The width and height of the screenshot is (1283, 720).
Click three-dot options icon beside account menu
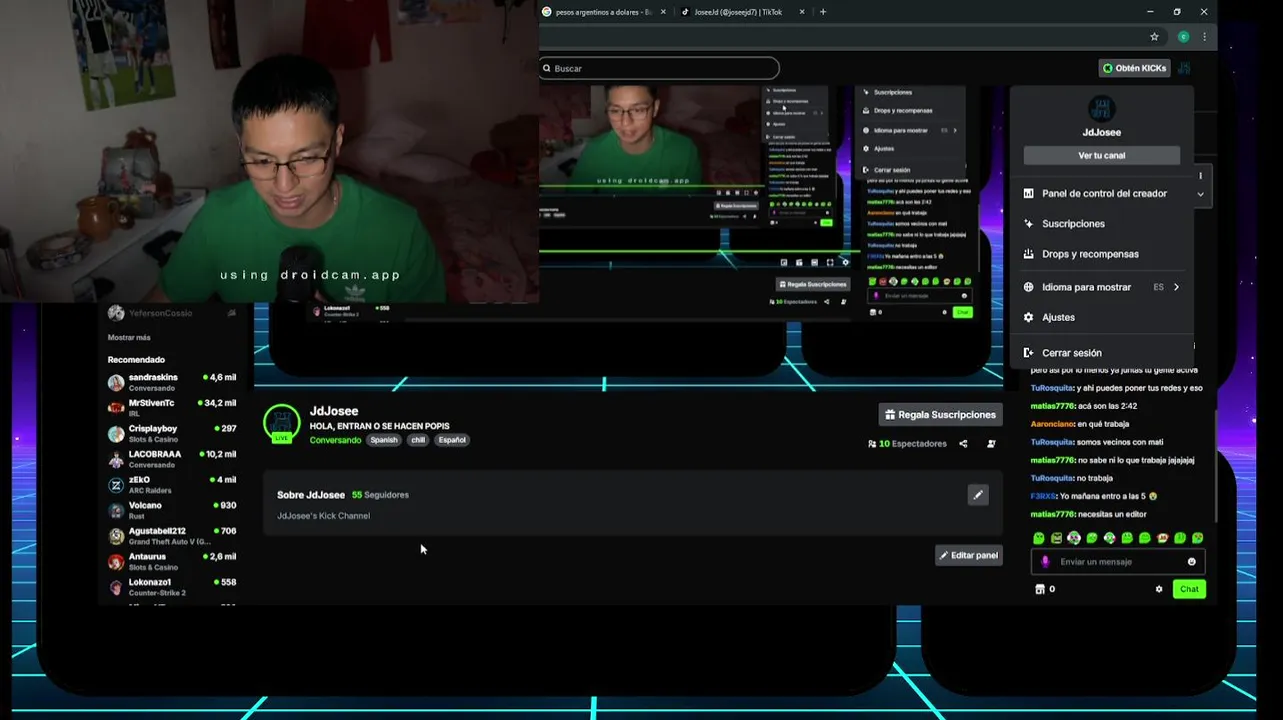[1200, 176]
